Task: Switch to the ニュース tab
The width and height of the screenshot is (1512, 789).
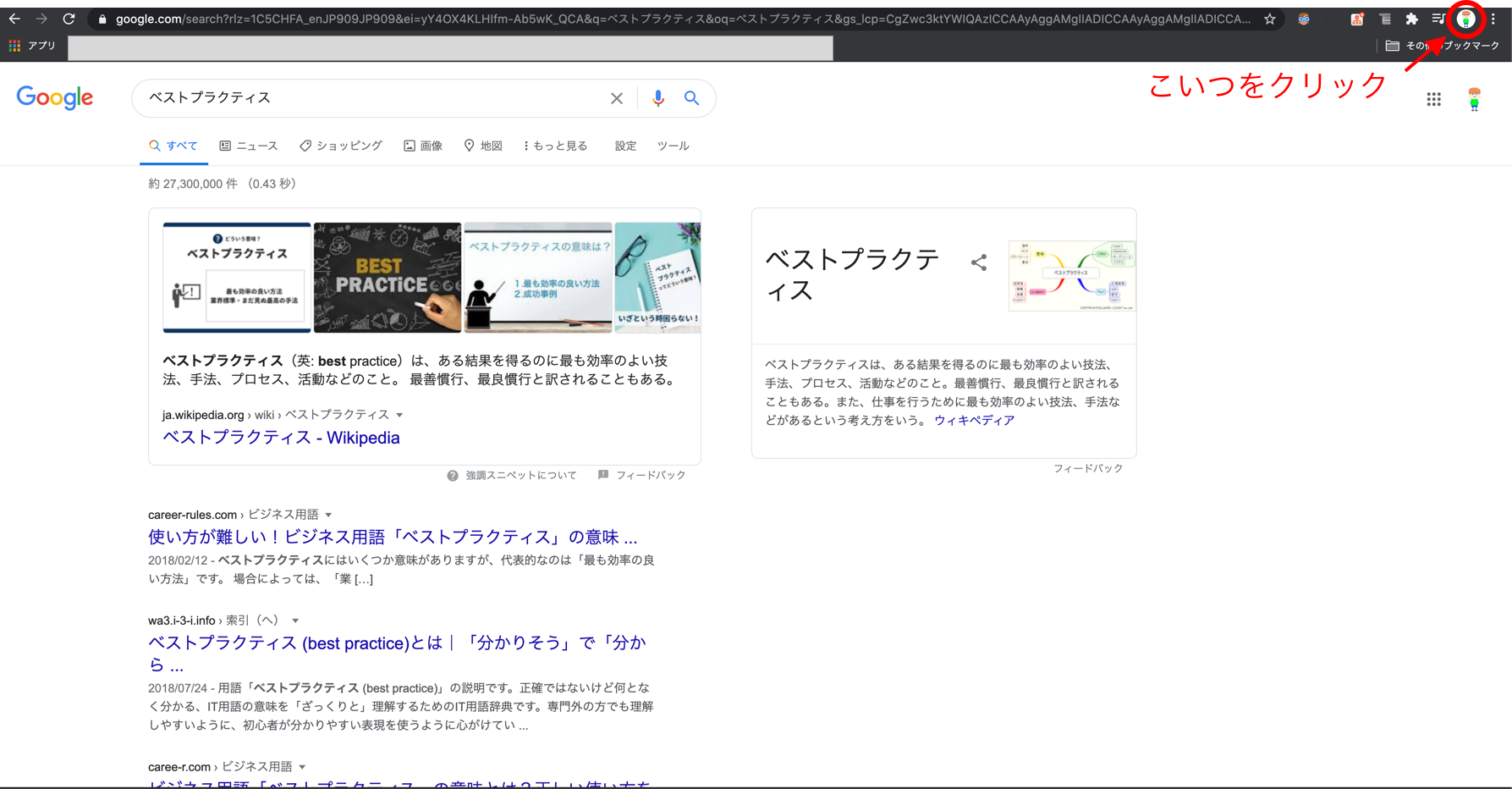Action: [x=249, y=146]
